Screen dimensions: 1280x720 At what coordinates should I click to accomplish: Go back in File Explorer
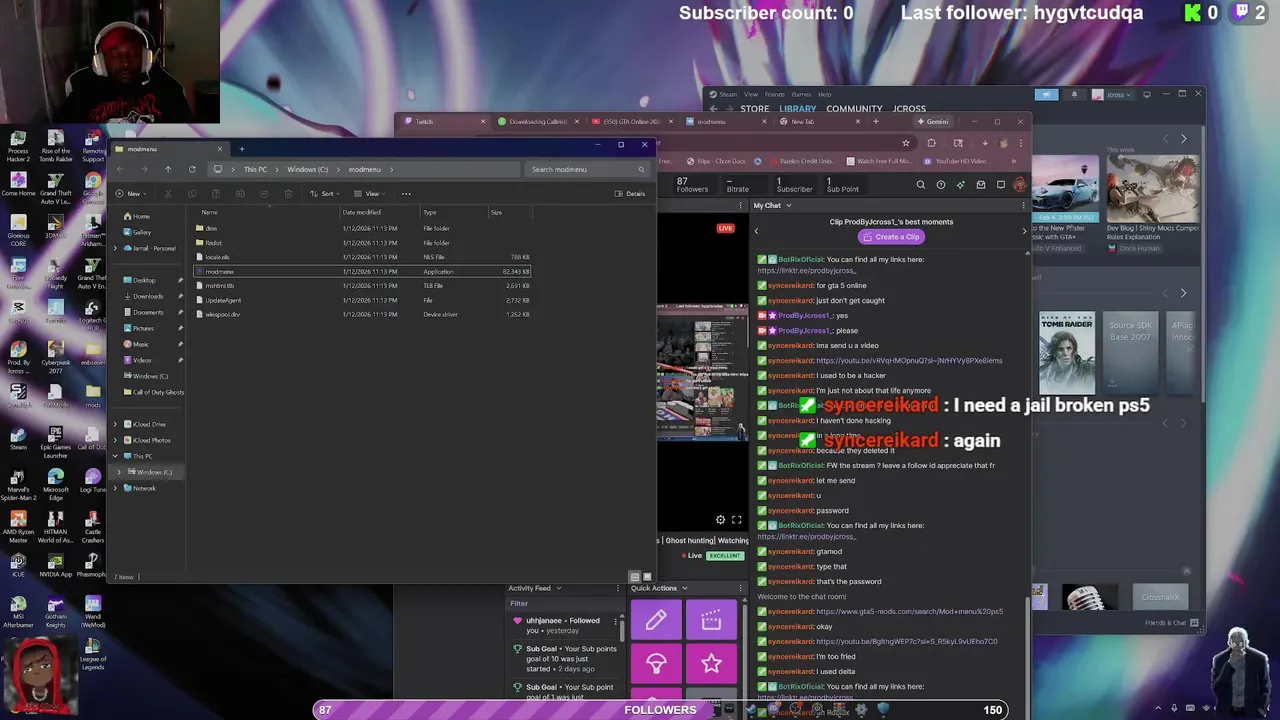(x=120, y=169)
